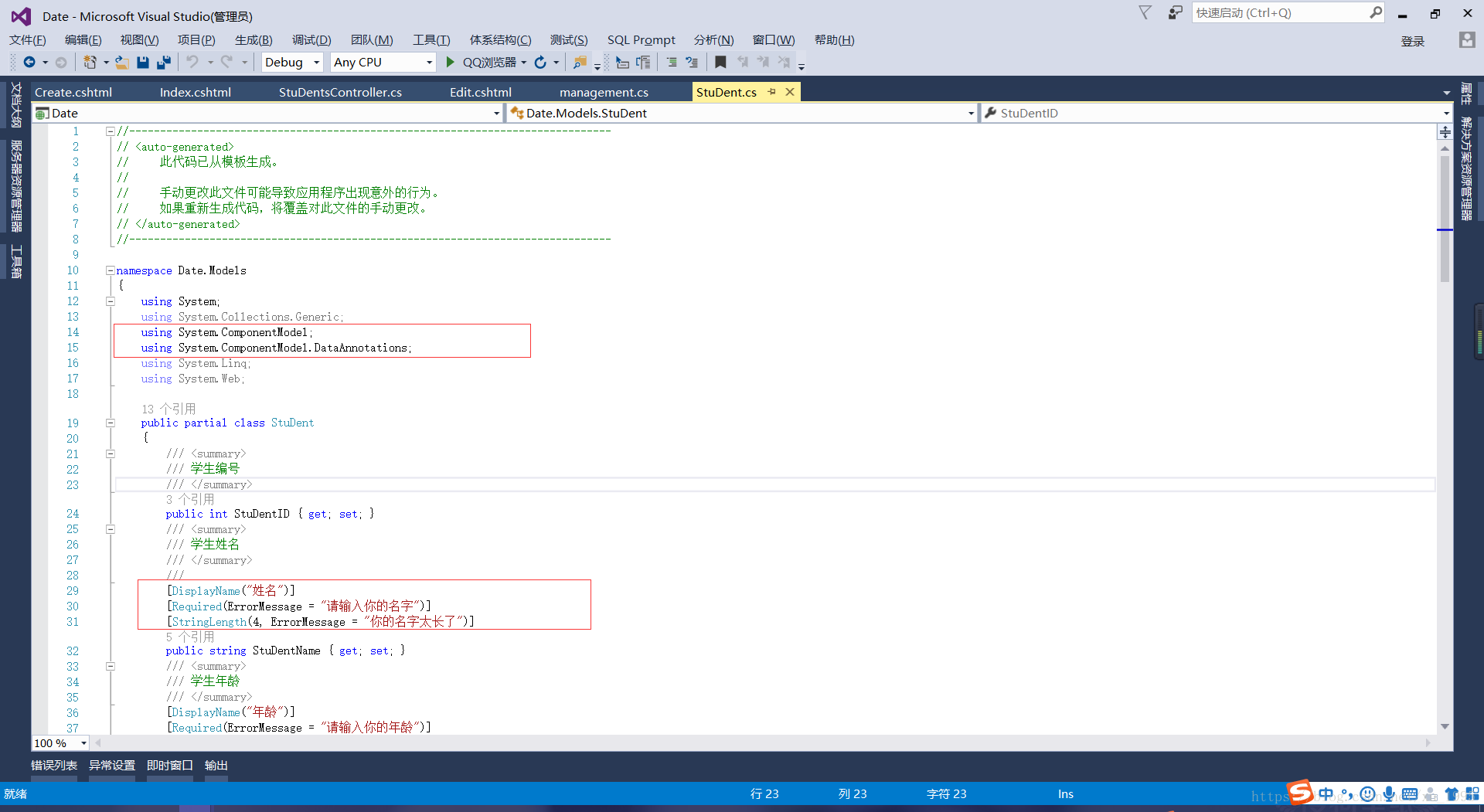Viewport: 1484px width, 812px height.
Task: Click the Open File folder icon
Action: pyautogui.click(x=122, y=63)
